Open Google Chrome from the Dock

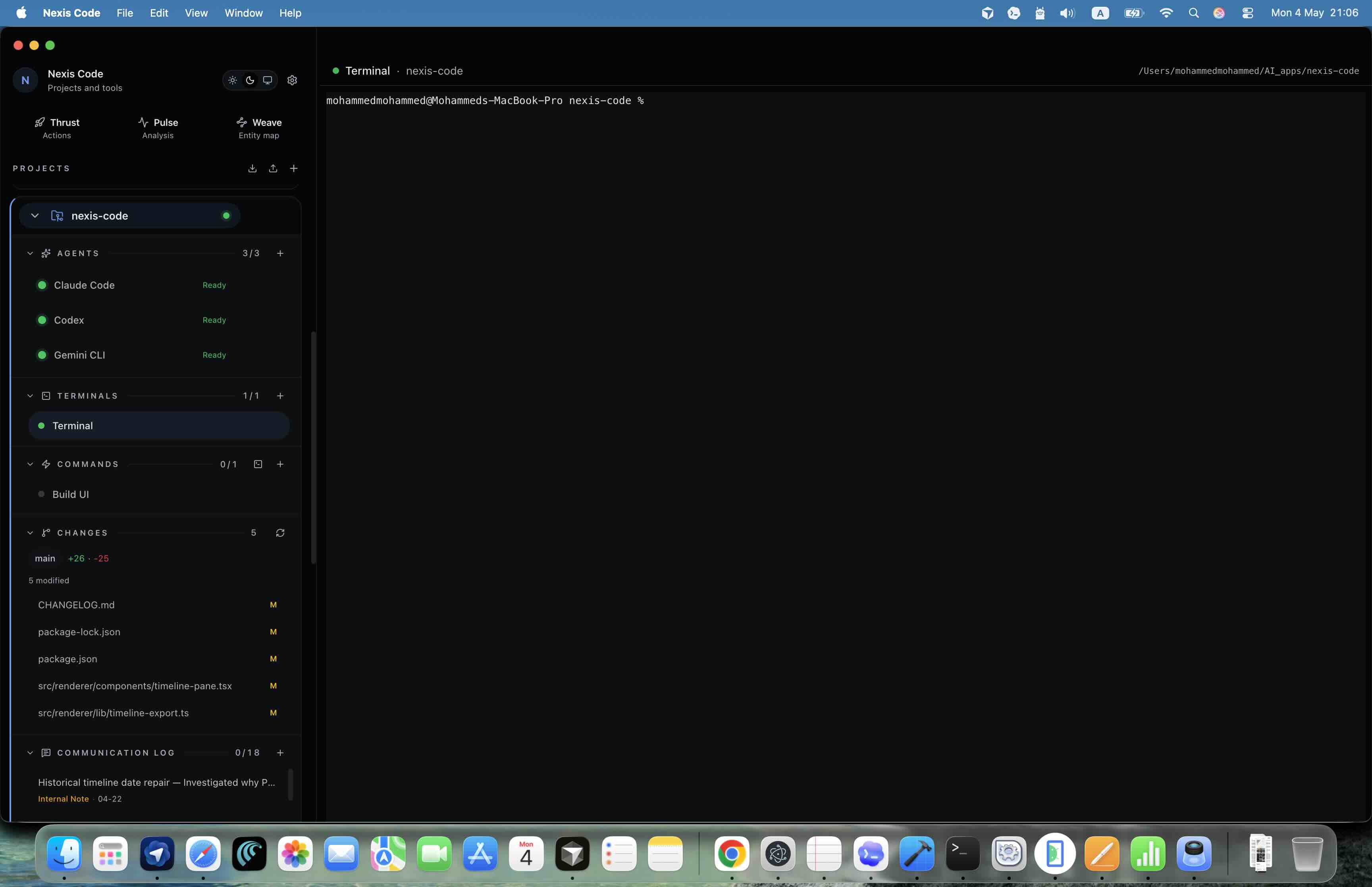[x=732, y=854]
